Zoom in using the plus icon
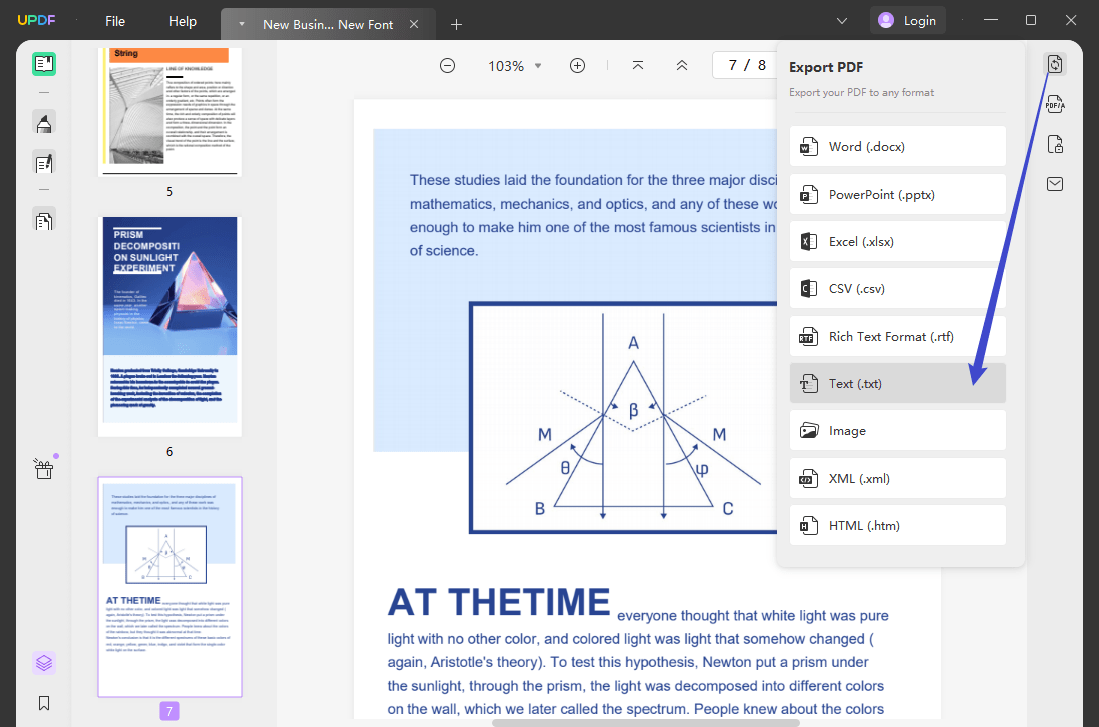1099x727 pixels. tap(577, 65)
